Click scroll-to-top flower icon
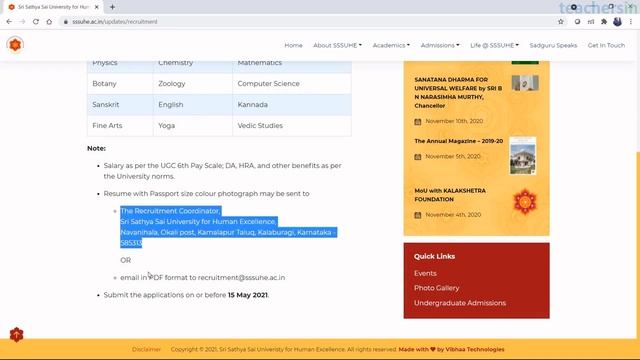The image size is (640, 360). click(16, 335)
